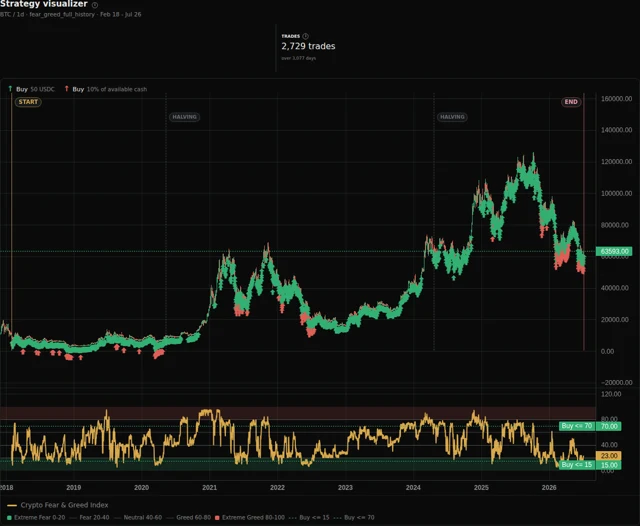Click the 140000.00 price axis label
Screen dimensions: 640x526
[616, 130]
